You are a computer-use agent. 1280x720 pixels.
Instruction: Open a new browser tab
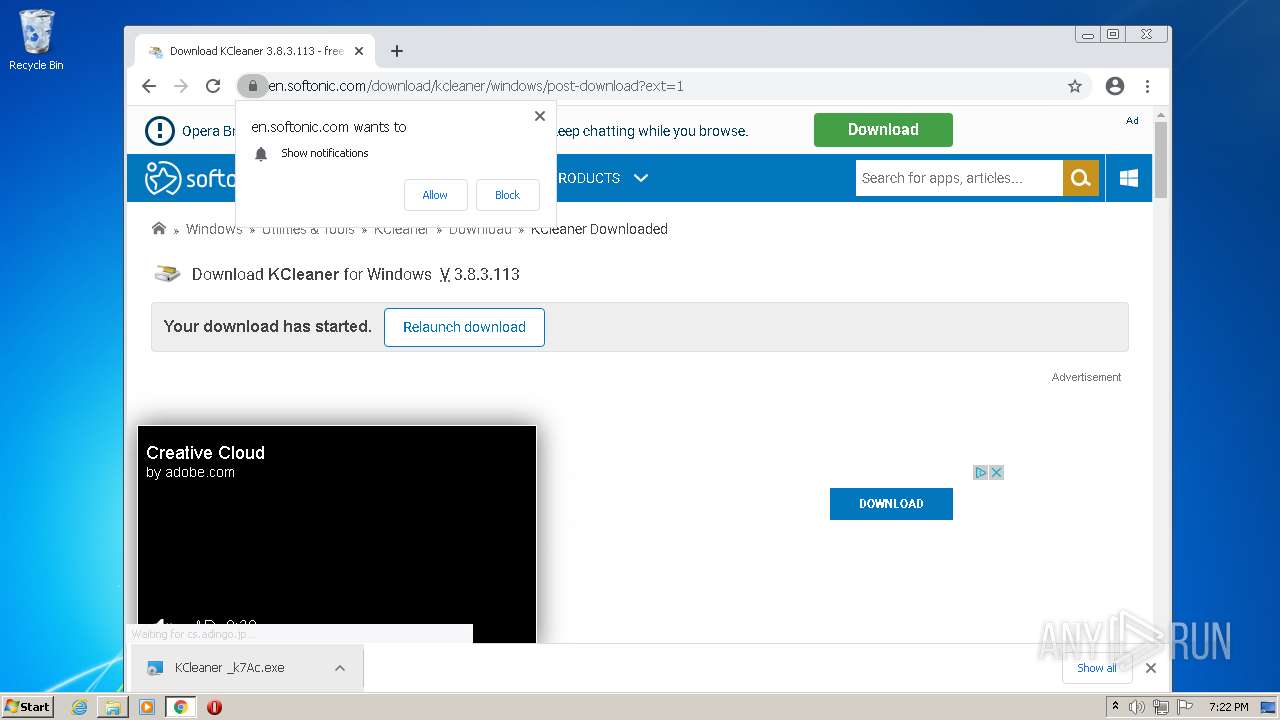[397, 51]
